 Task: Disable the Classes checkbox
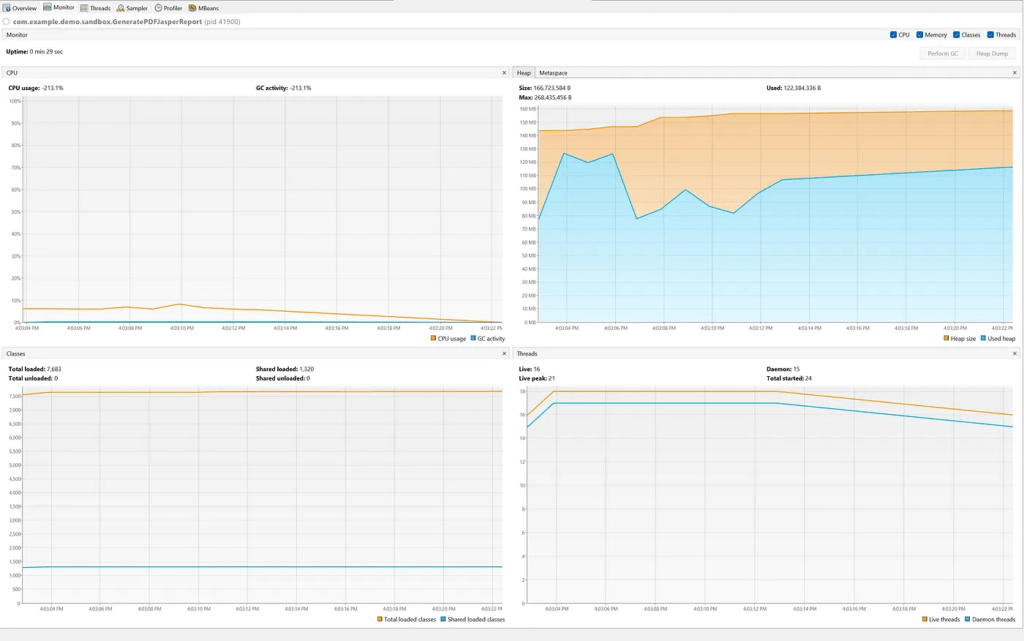point(956,35)
